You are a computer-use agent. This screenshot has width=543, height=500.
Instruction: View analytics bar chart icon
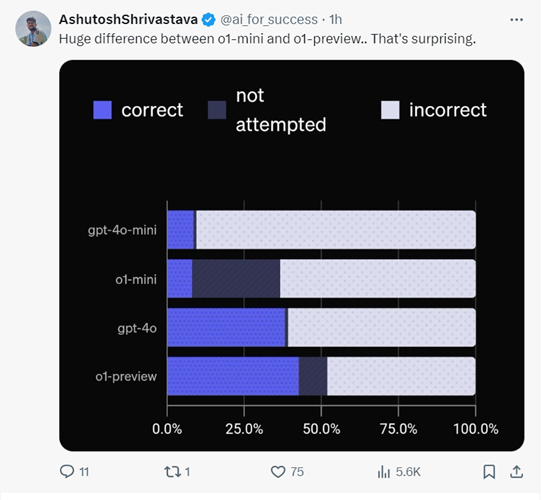coord(384,472)
